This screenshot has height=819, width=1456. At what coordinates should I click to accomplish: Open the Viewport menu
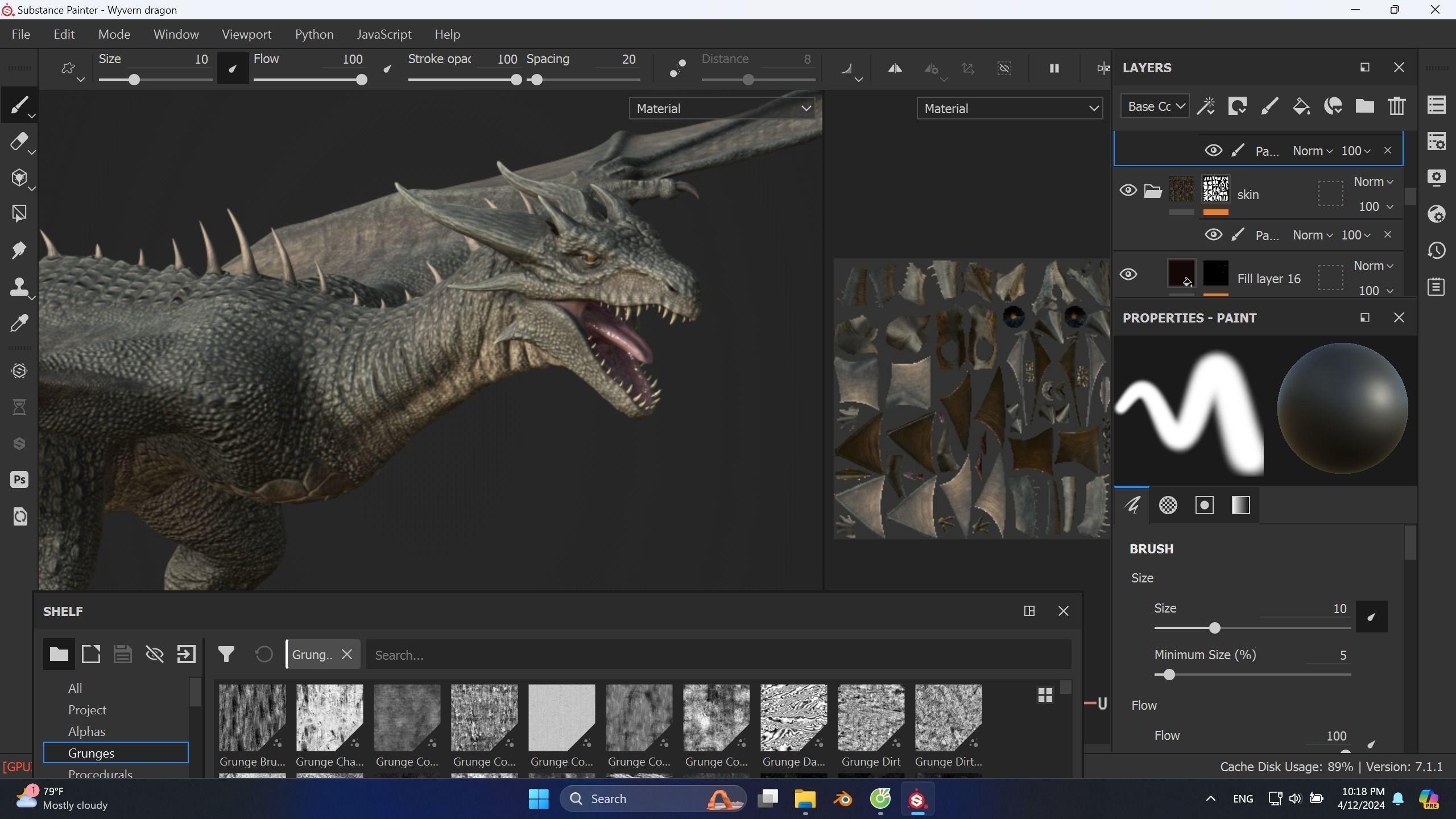coord(246,34)
